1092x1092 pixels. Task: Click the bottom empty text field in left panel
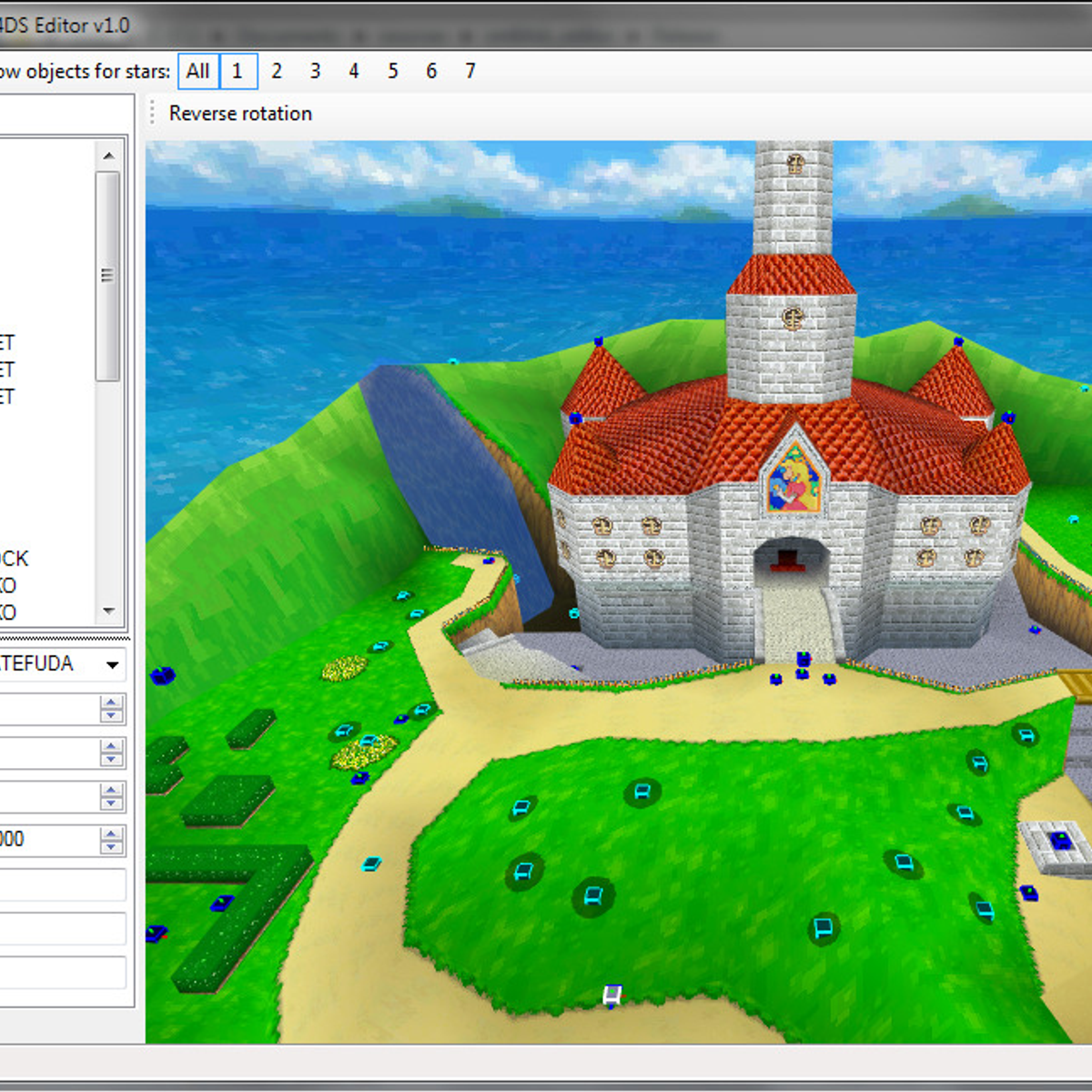point(62,972)
